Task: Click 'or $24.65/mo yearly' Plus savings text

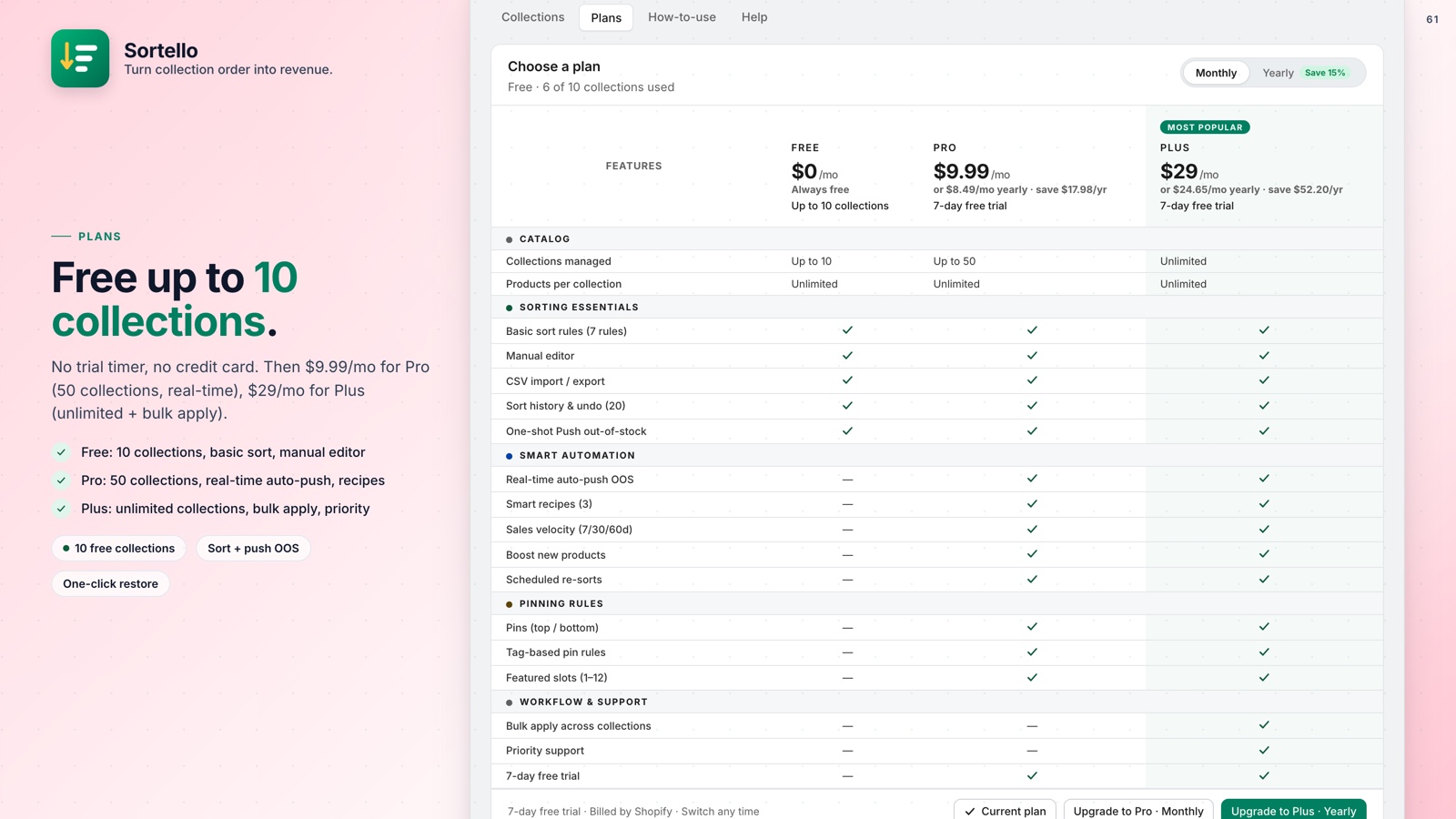Action: tap(1251, 189)
